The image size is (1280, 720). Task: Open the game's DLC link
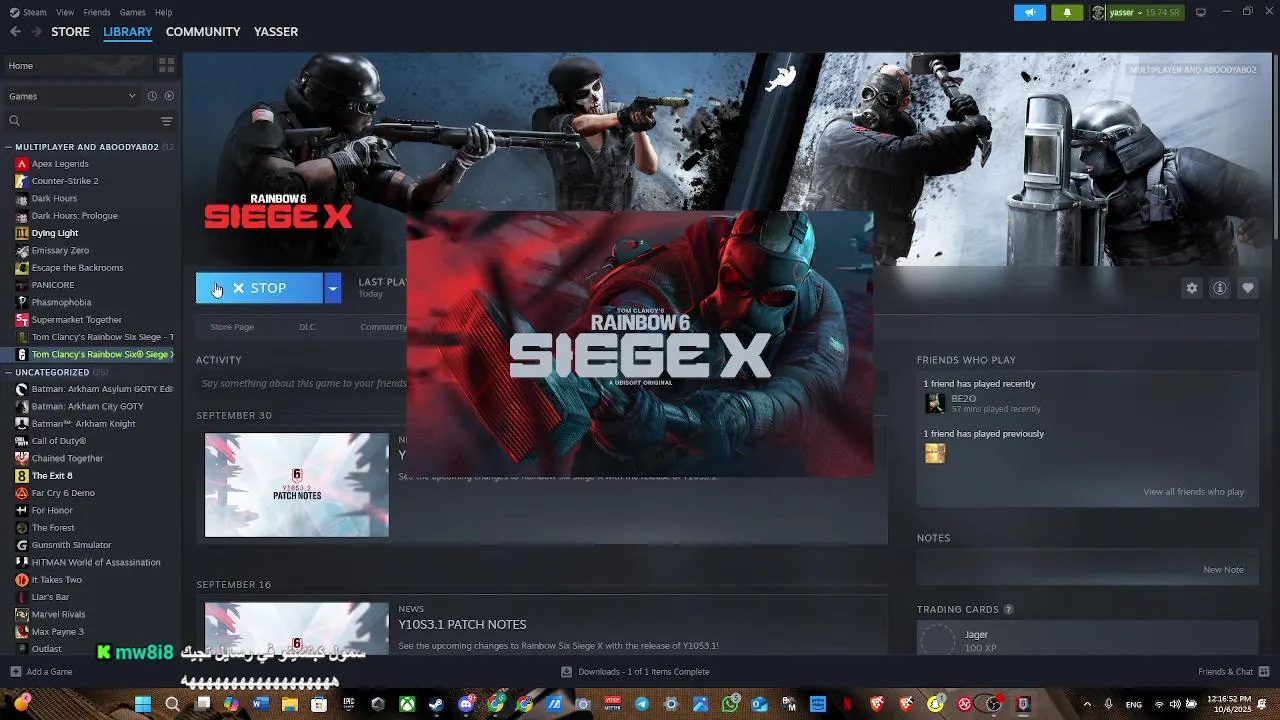(x=307, y=327)
